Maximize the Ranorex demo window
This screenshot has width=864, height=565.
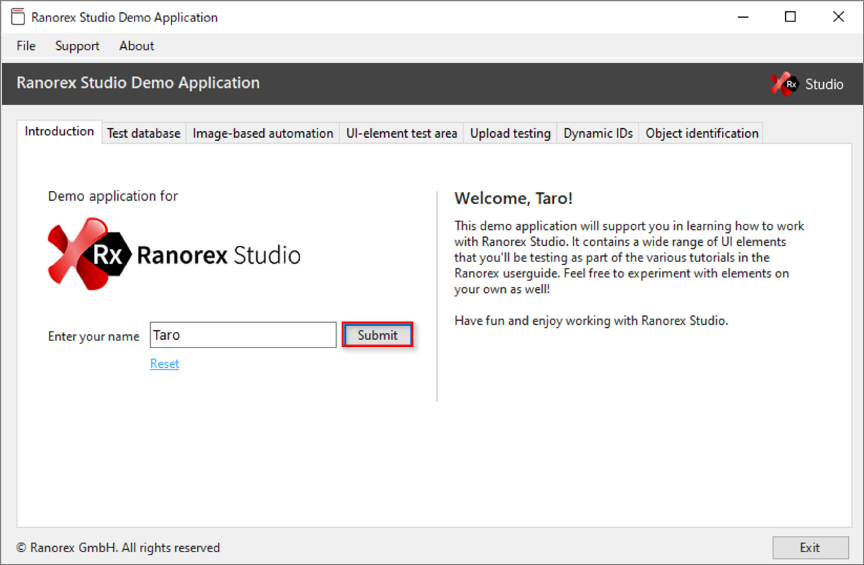[790, 17]
